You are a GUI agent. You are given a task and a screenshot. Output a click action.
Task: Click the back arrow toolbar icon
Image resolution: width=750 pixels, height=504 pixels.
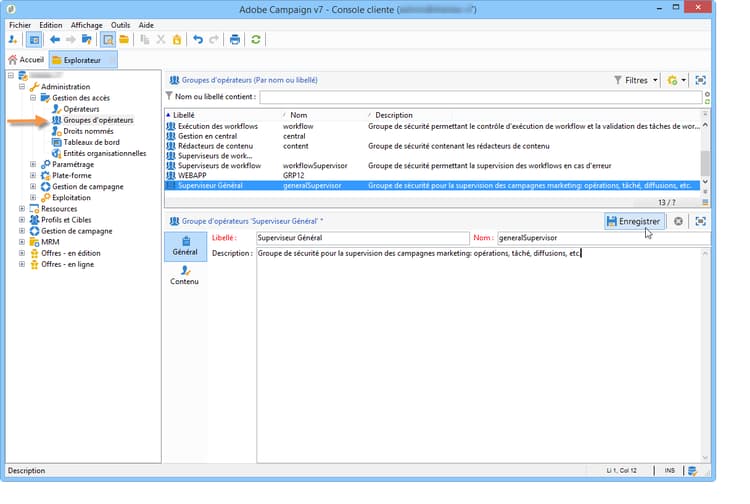[x=55, y=40]
